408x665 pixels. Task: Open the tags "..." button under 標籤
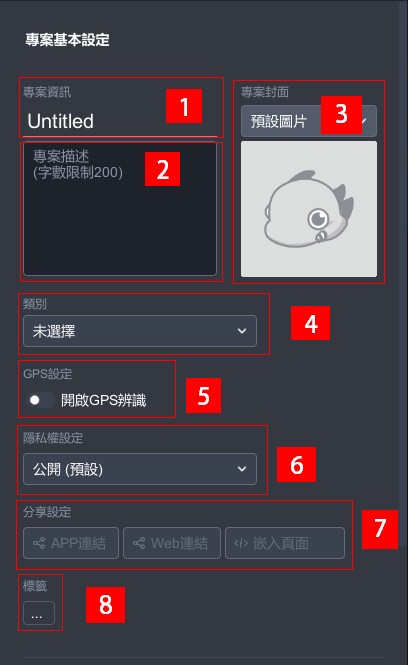[39, 613]
